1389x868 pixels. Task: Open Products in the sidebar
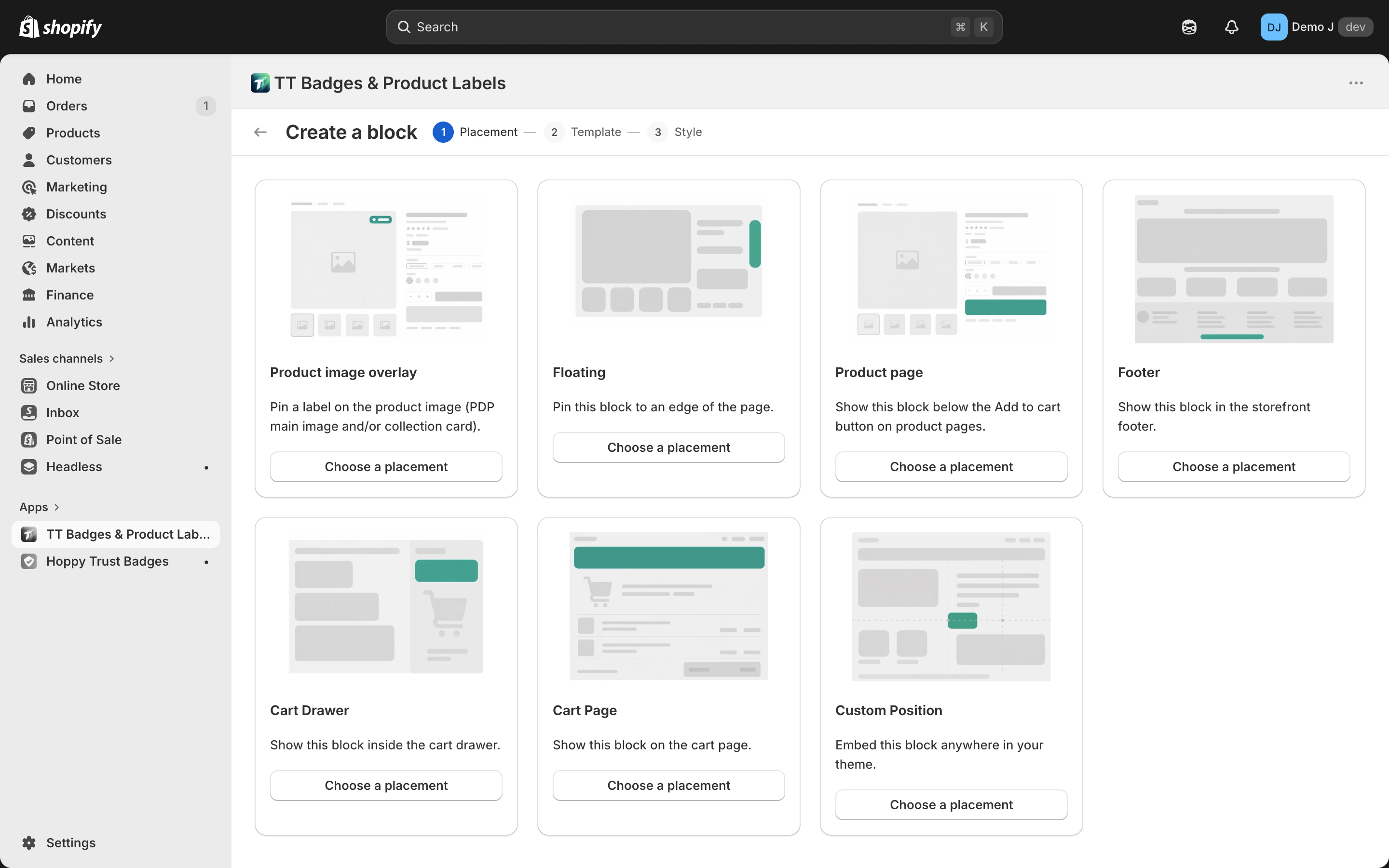(115, 133)
